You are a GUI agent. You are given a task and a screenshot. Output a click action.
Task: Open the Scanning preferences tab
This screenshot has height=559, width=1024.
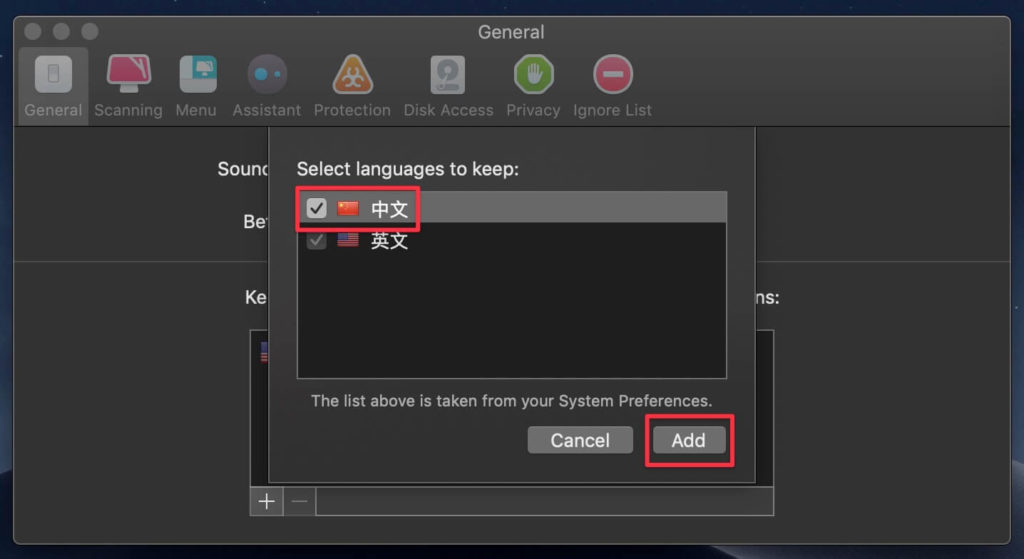coord(128,87)
